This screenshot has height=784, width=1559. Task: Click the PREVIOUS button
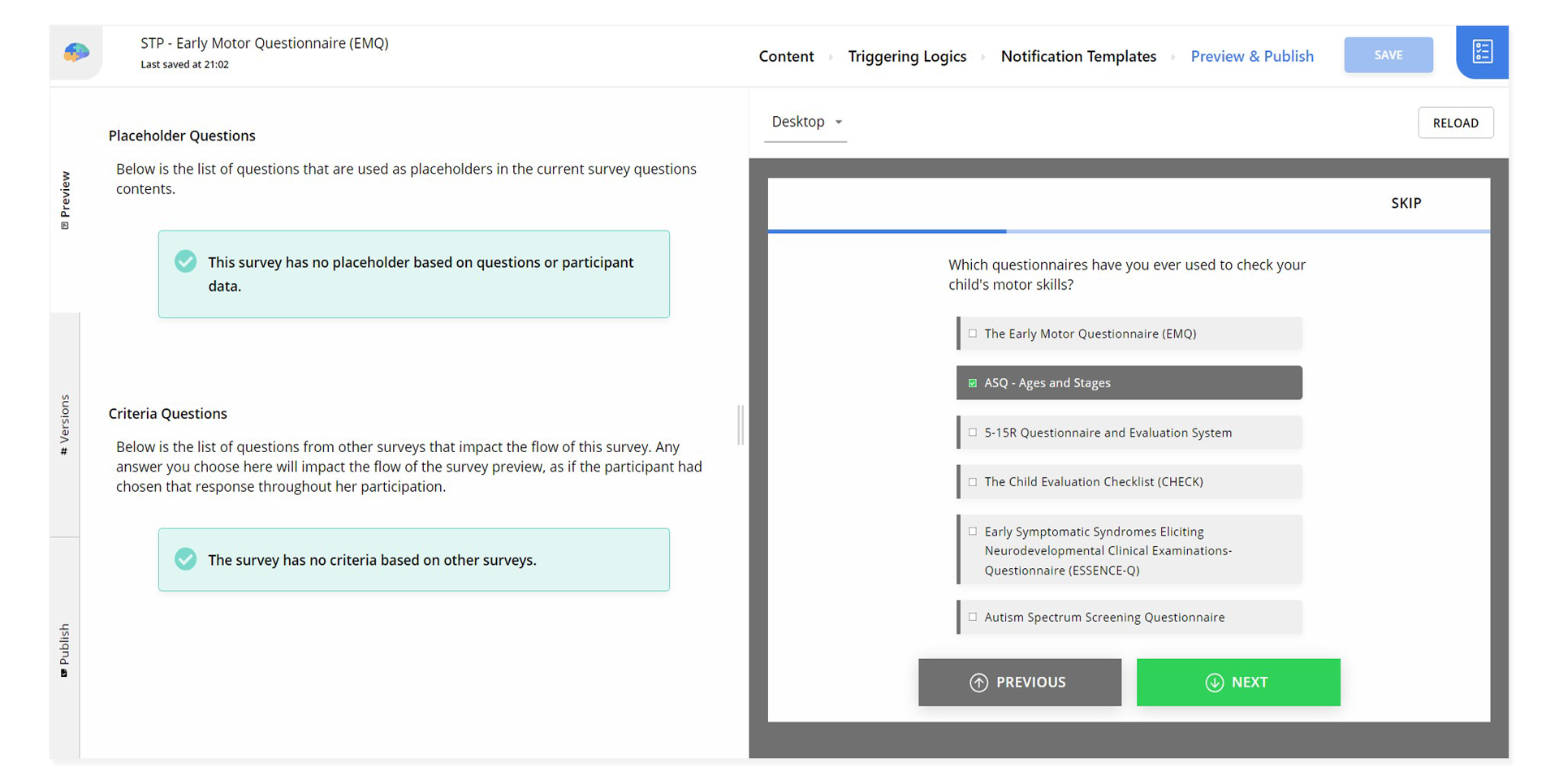(x=1020, y=683)
